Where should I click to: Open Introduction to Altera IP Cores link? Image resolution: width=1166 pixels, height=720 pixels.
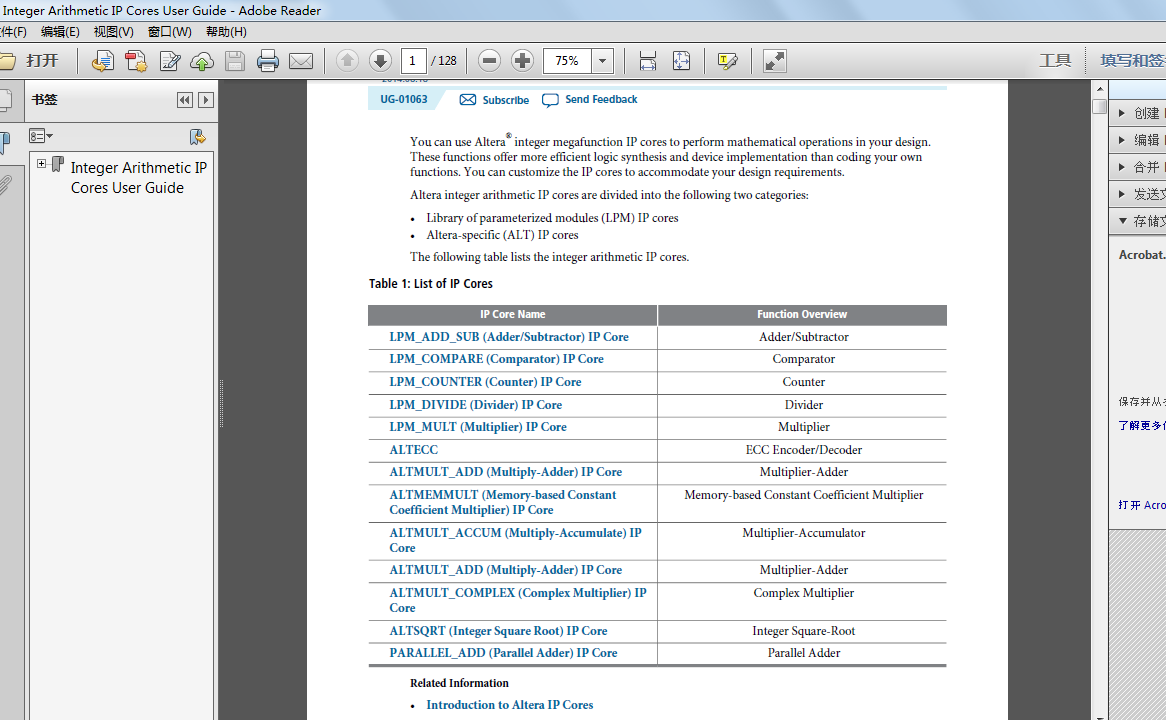pos(509,705)
